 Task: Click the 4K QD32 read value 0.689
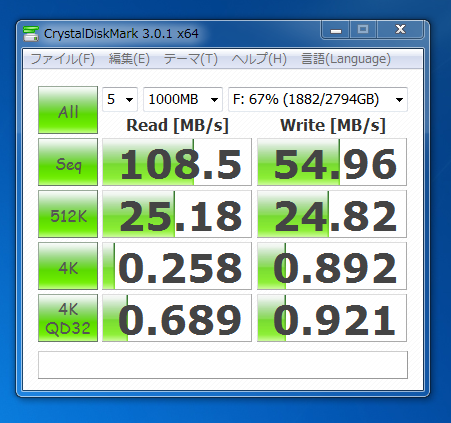(177, 318)
